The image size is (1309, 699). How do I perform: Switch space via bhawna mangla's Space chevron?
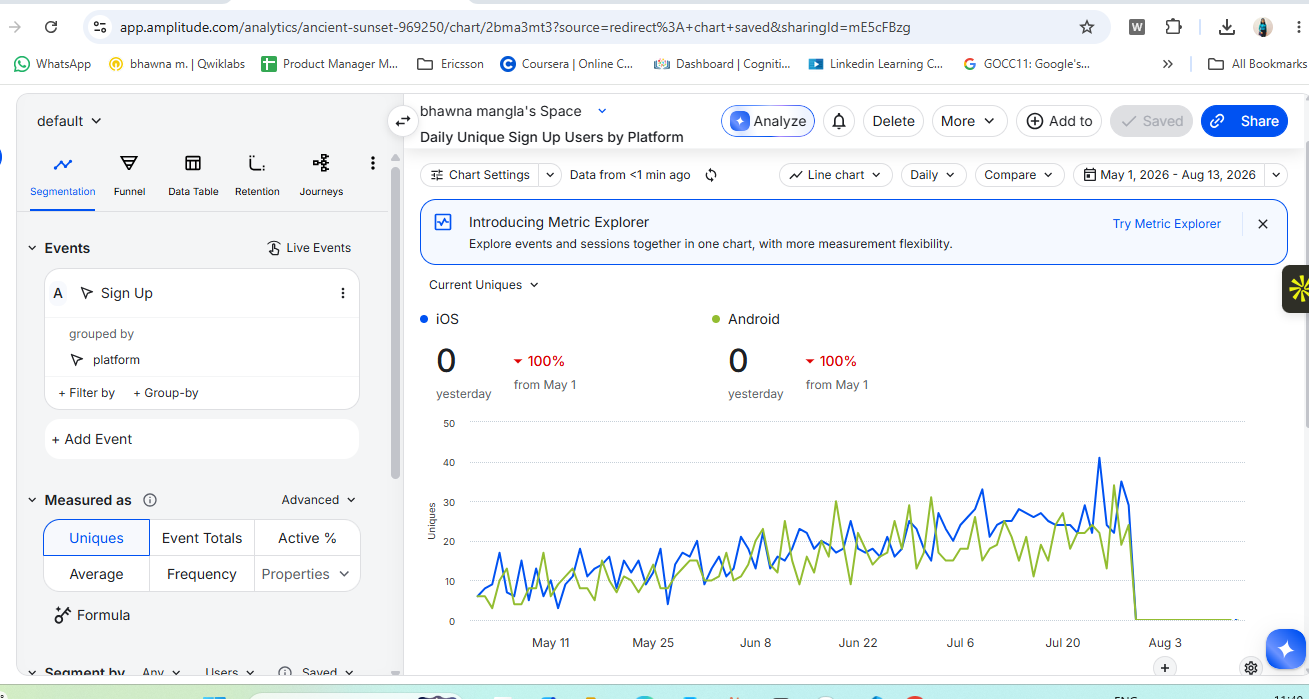(602, 111)
